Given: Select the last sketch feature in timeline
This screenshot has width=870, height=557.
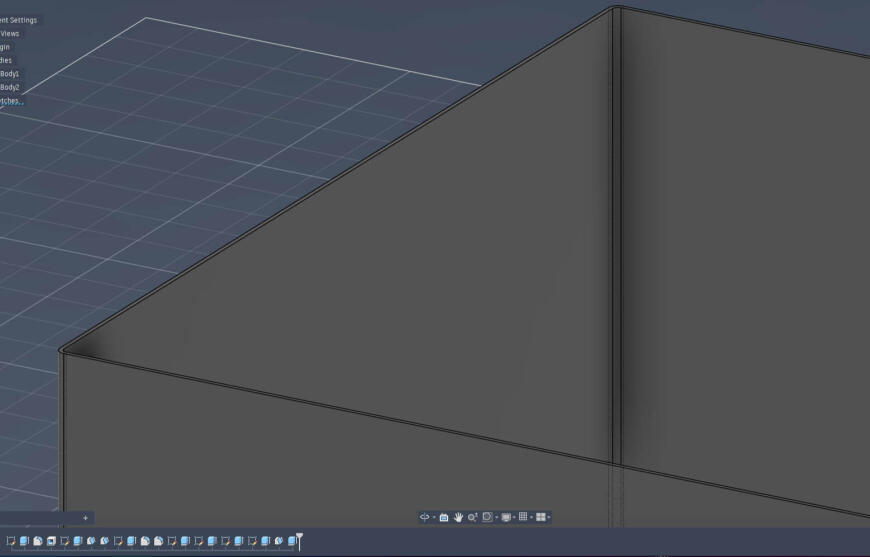Looking at the screenshot, I should [x=252, y=540].
